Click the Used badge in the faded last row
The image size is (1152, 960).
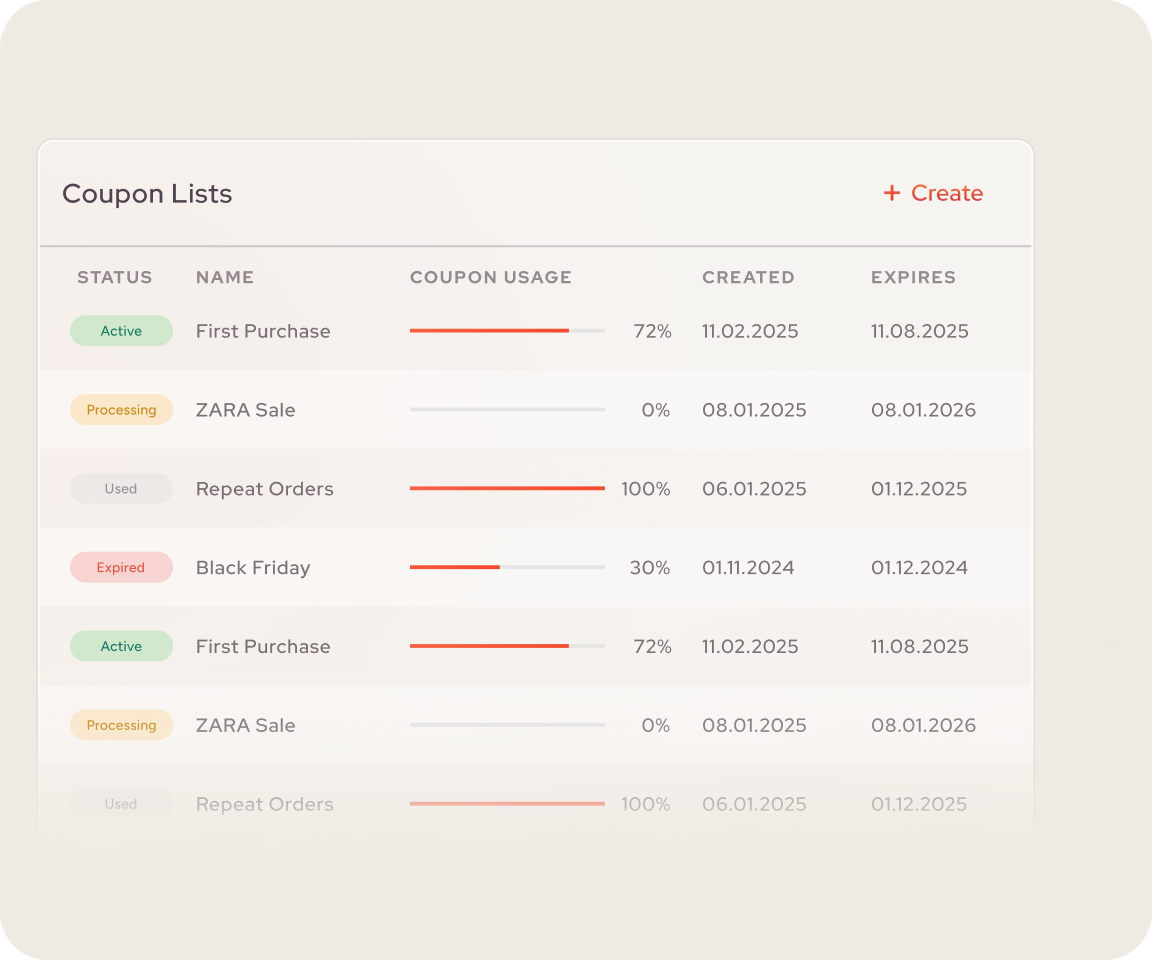(x=121, y=804)
